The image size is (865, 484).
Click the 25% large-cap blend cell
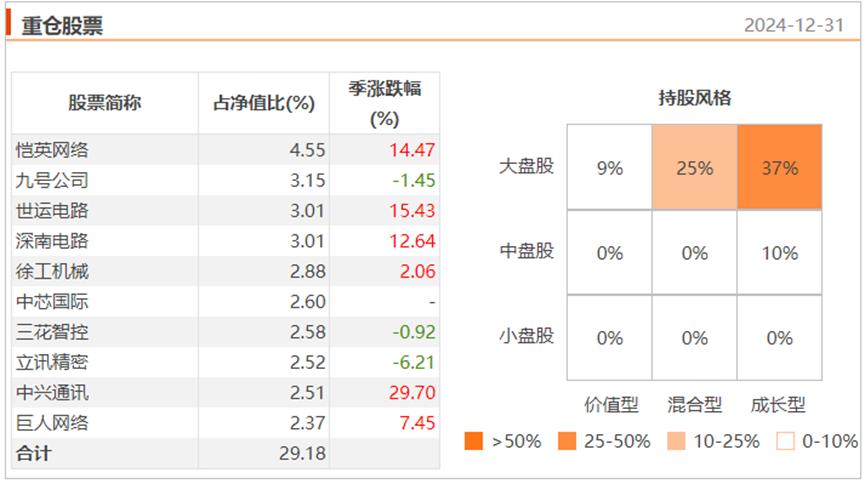[694, 168]
